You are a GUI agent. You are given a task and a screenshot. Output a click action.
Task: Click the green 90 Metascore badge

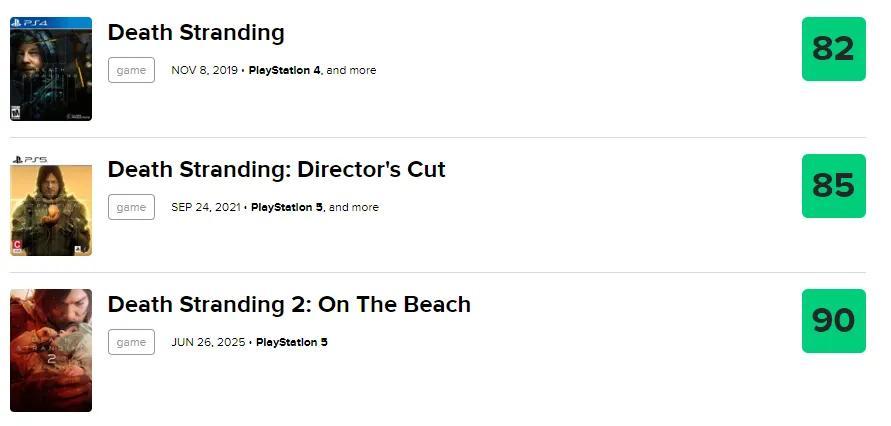coord(833,321)
